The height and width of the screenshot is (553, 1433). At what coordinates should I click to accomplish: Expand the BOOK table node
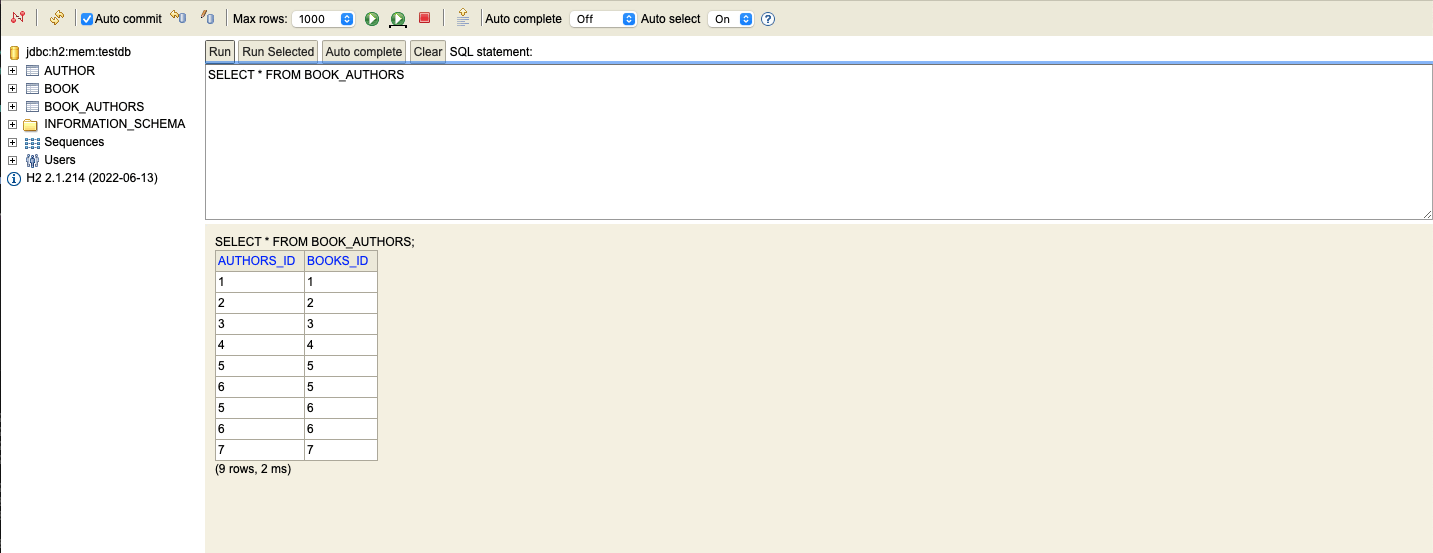tap(13, 89)
